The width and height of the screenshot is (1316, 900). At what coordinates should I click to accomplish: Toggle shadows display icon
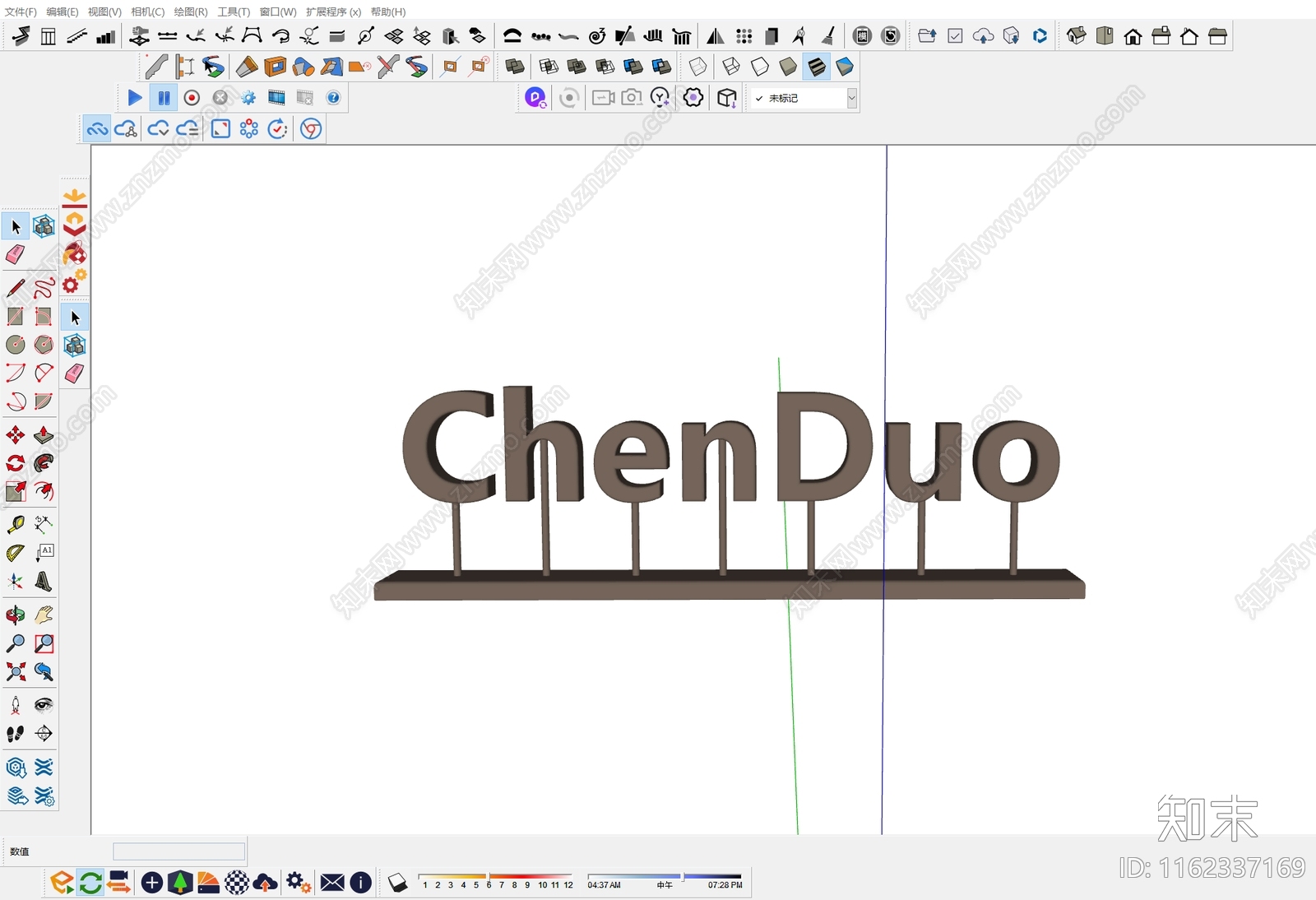coord(398,883)
